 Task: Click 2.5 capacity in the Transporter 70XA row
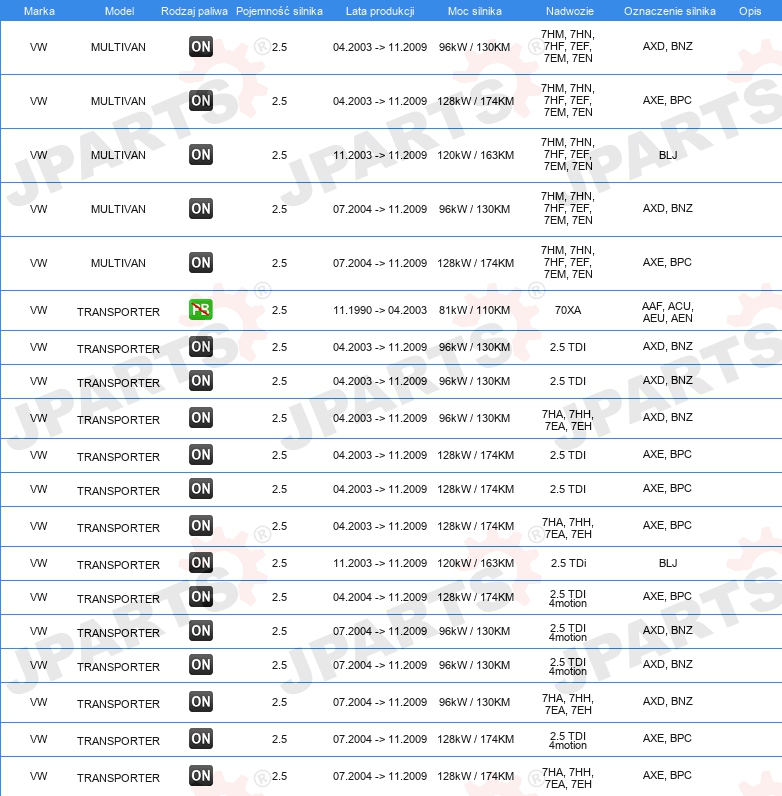pos(279,310)
